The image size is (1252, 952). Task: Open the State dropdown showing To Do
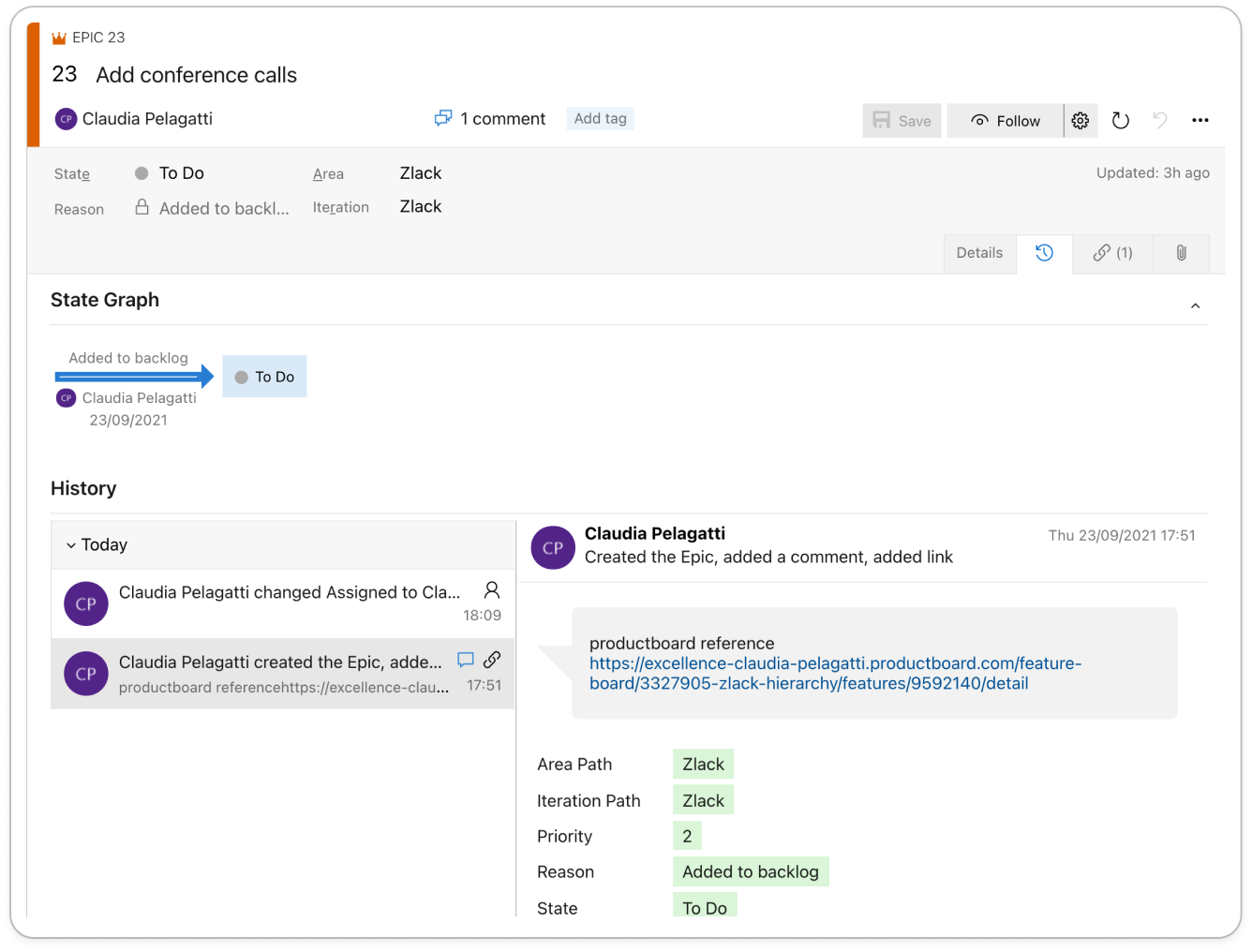tap(181, 173)
